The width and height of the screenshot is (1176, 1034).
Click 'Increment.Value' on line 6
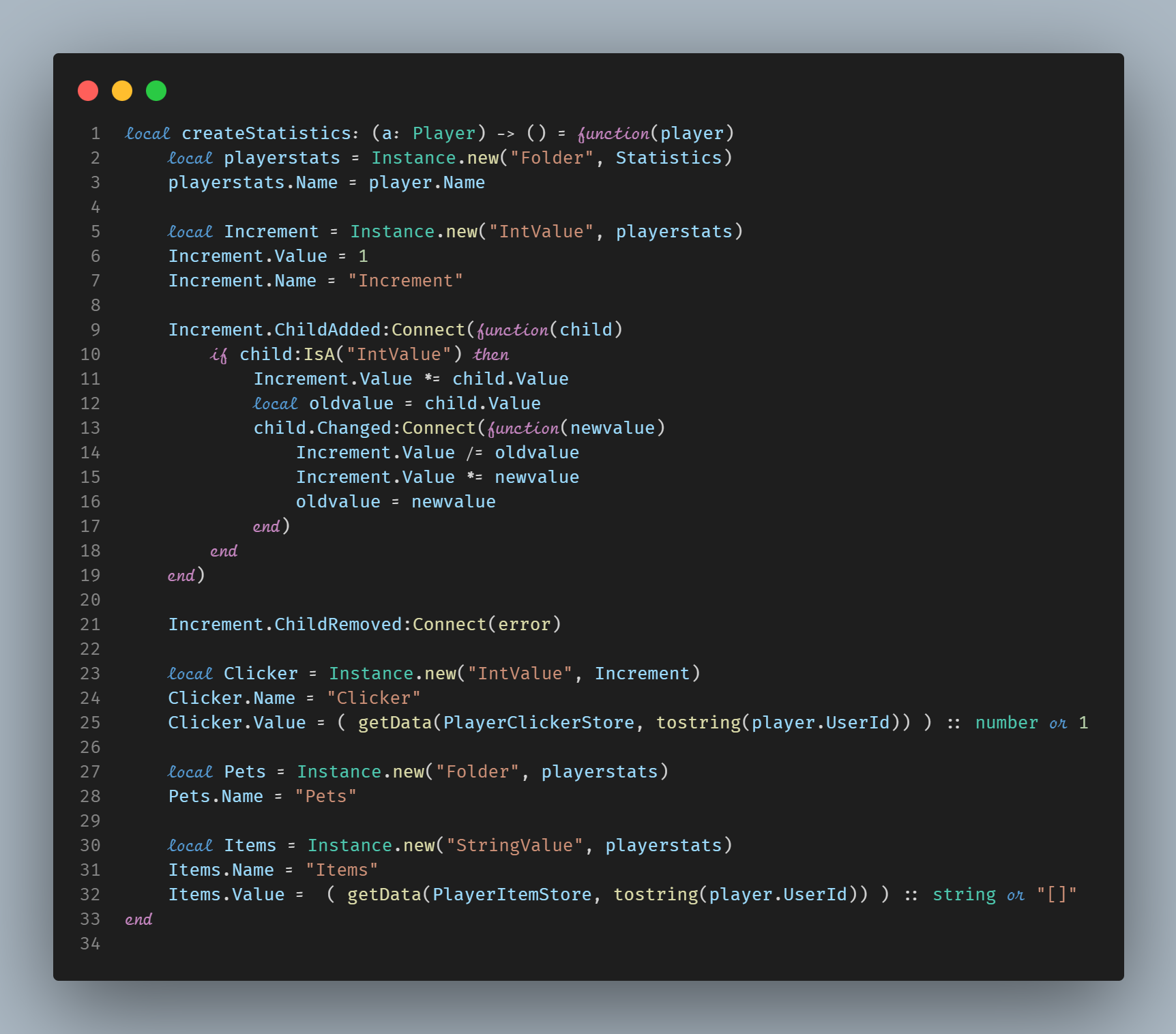pos(248,256)
